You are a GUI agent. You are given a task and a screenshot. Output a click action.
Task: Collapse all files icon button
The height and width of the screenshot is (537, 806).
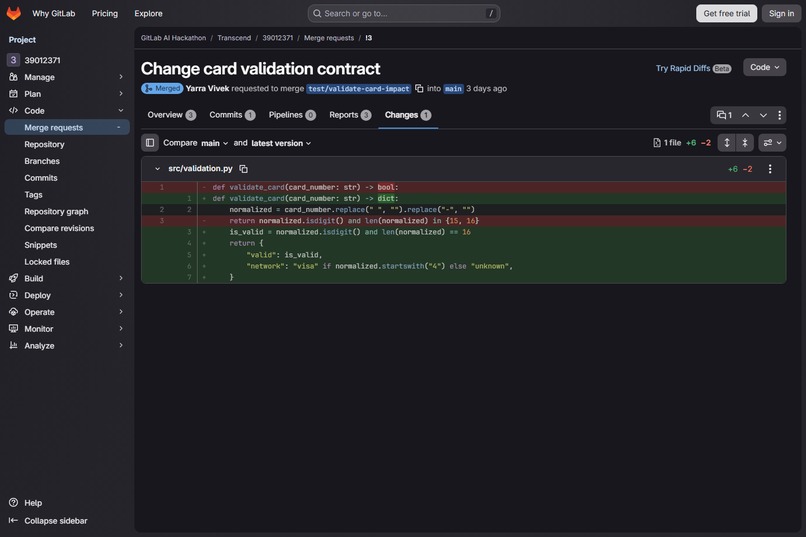745,143
